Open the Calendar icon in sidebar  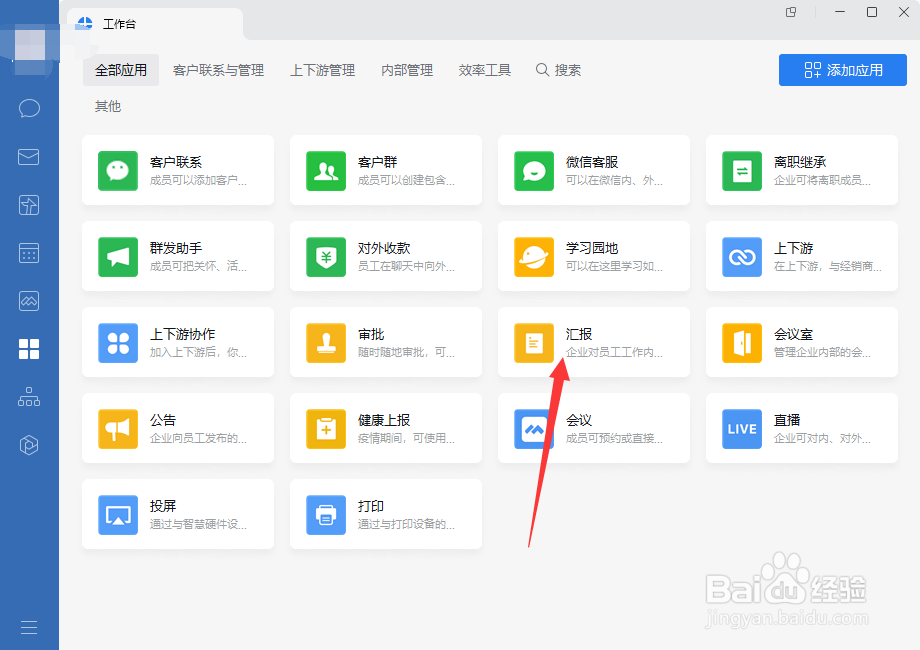pyautogui.click(x=29, y=253)
